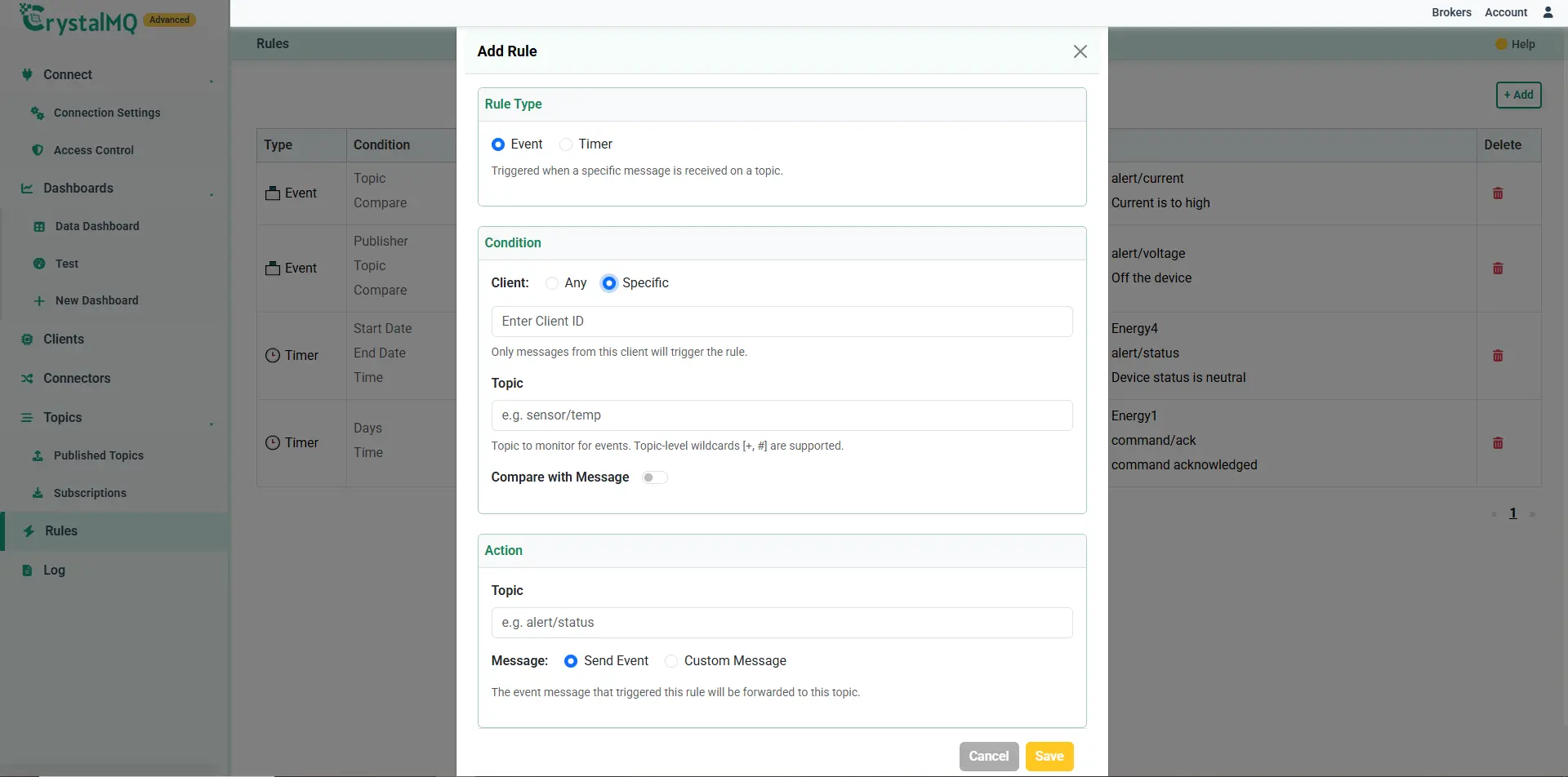Click the Subscriptions download icon
Image resolution: width=1568 pixels, height=777 pixels.
coord(38,493)
